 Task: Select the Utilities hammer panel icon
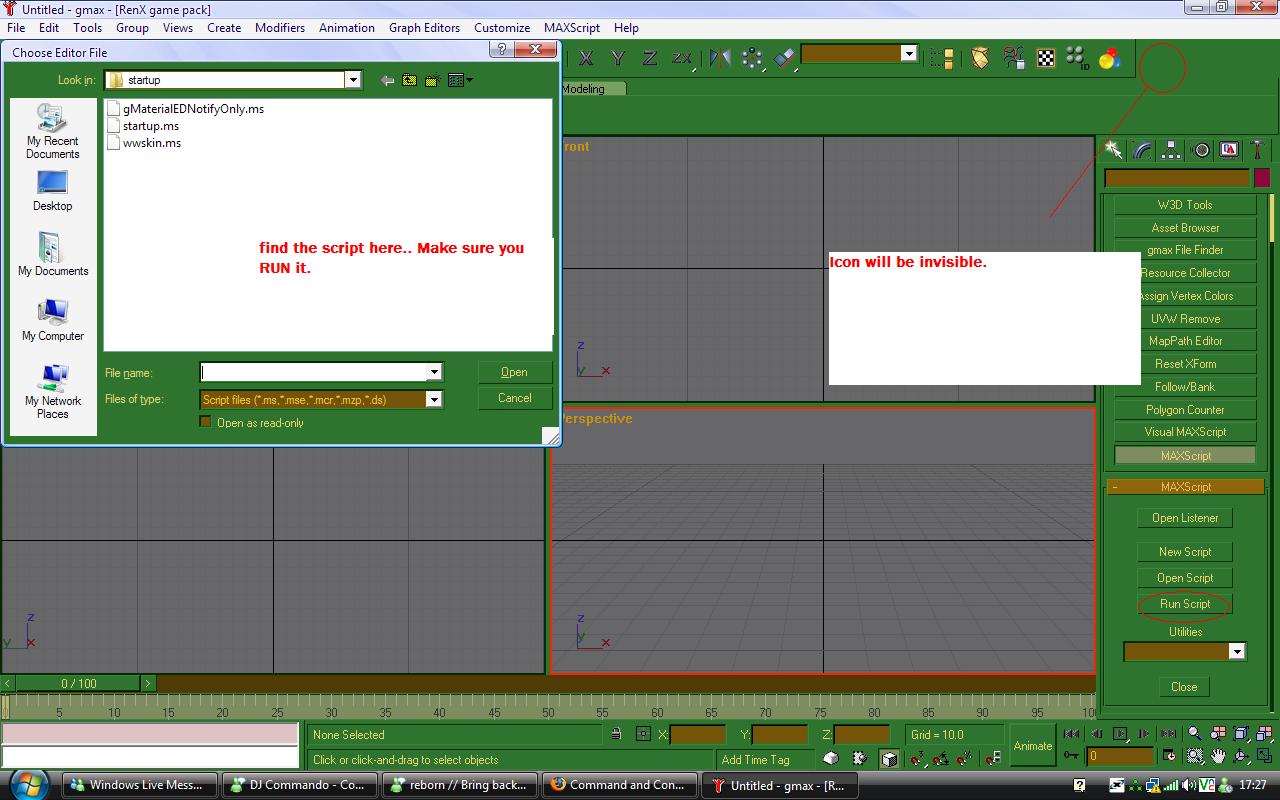pyautogui.click(x=1258, y=150)
